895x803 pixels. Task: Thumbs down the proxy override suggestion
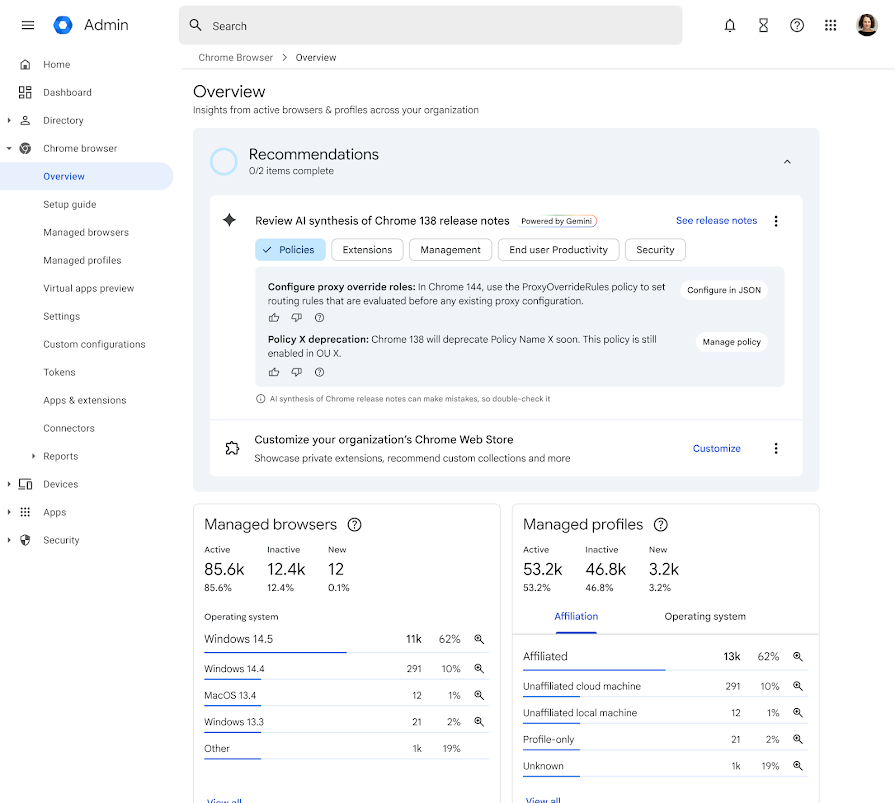(297, 317)
